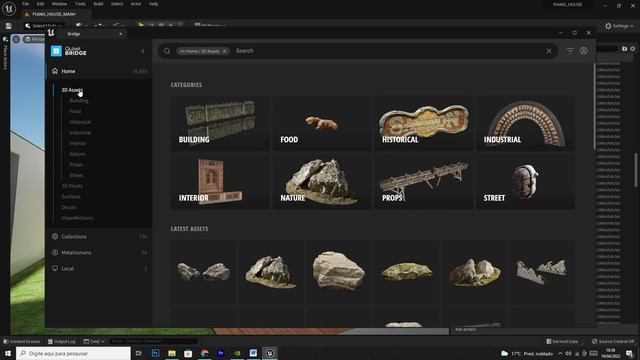The image size is (640, 360).
Task: Click the Collections globe icon
Action: coord(55,236)
